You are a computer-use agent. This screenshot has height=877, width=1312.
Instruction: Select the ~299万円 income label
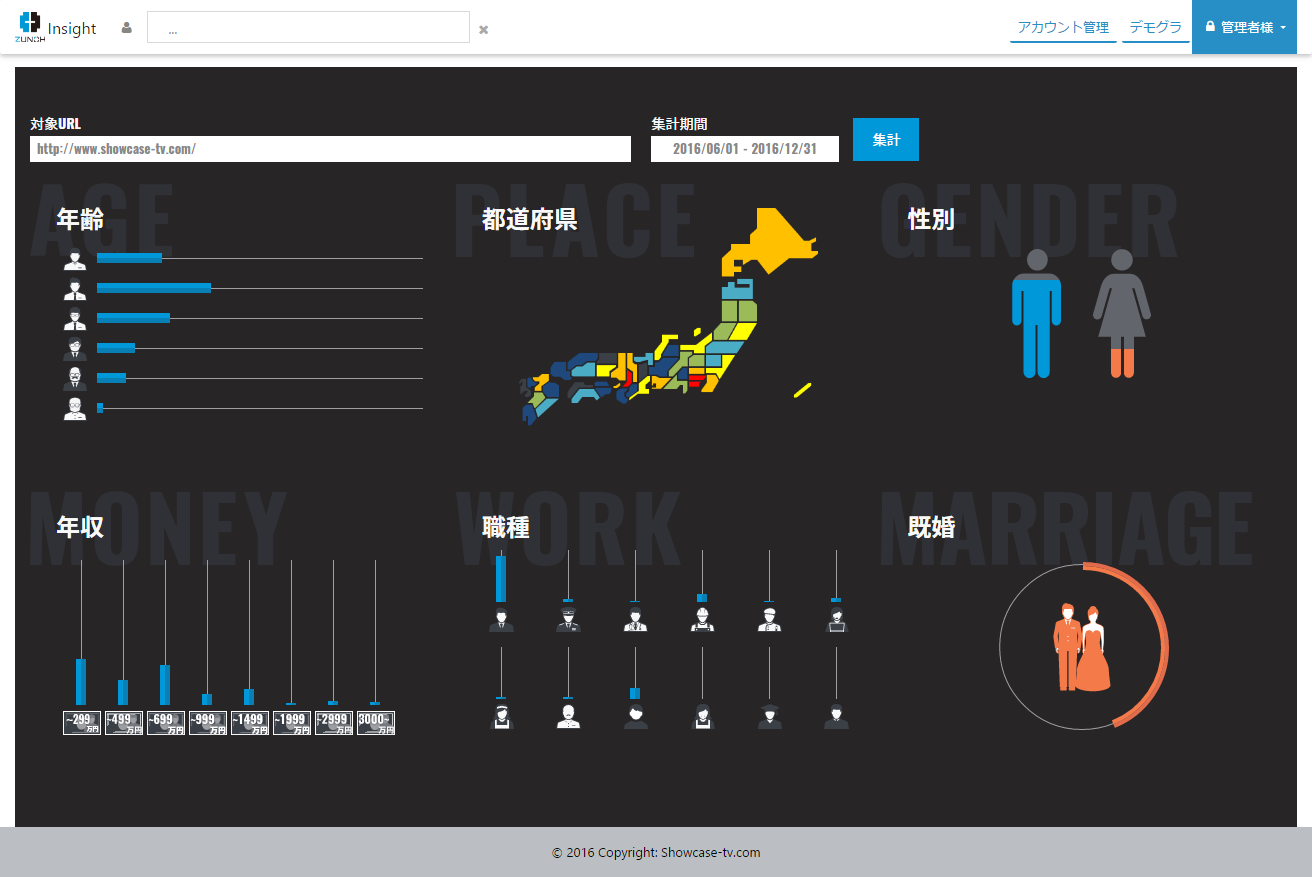[x=82, y=723]
